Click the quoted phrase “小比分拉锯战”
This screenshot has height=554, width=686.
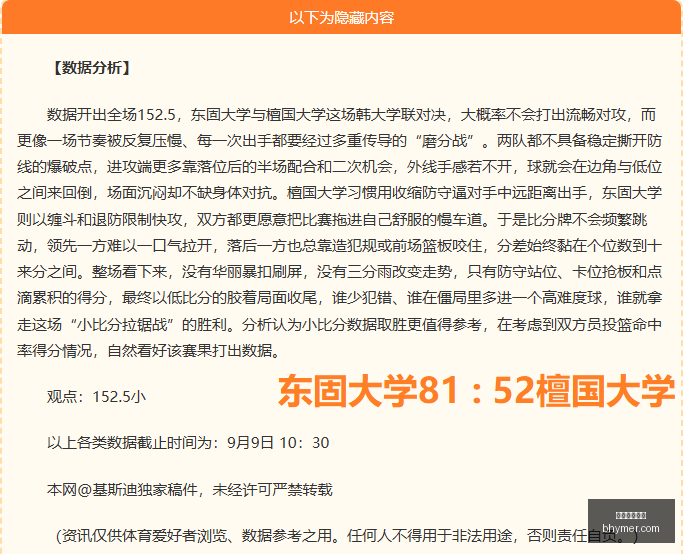coord(121,325)
